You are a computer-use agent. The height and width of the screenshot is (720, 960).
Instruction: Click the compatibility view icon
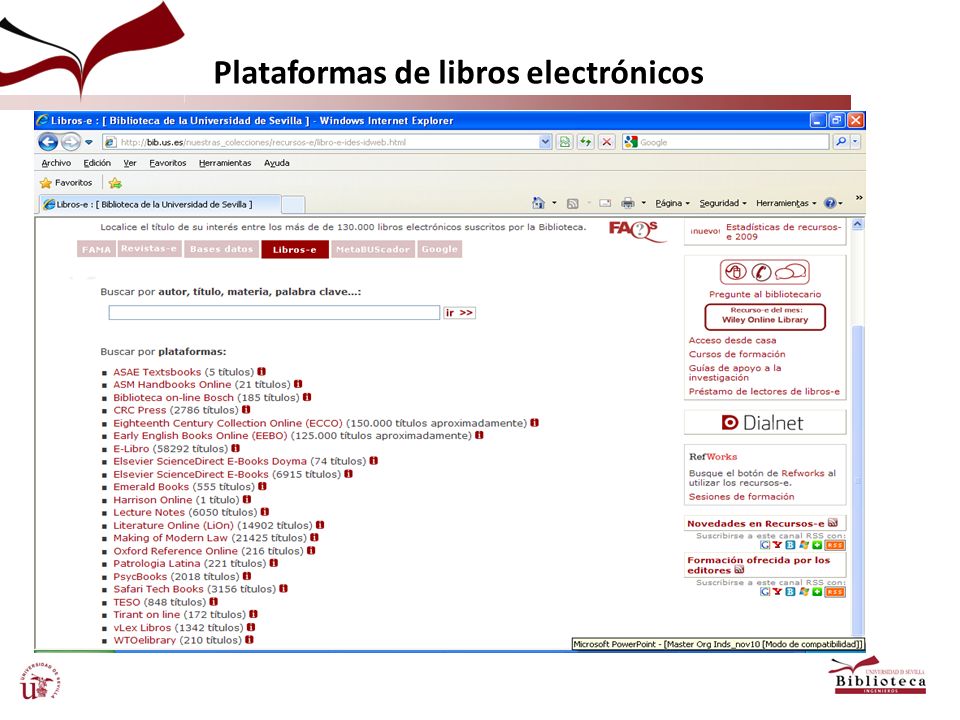(x=565, y=143)
